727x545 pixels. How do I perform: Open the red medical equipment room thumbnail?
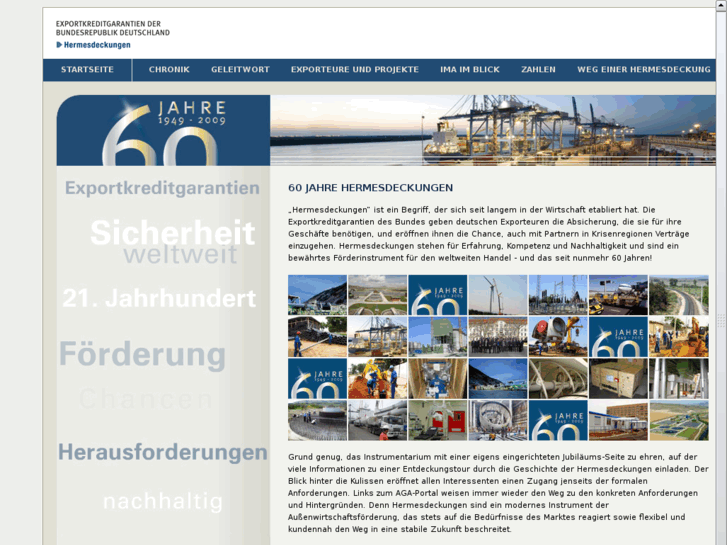coord(438,420)
